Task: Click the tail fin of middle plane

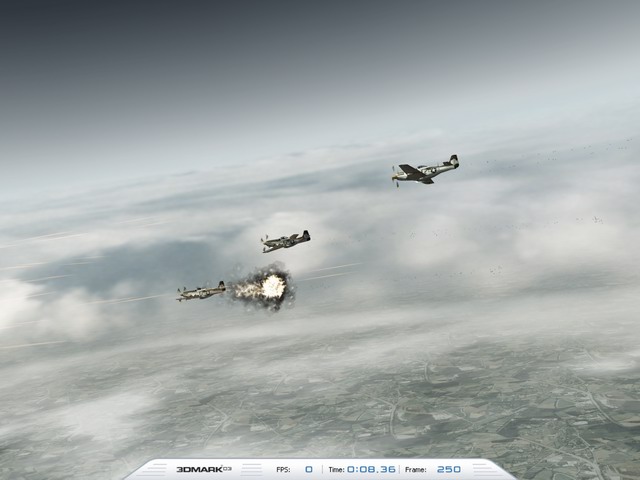Action: pos(305,236)
